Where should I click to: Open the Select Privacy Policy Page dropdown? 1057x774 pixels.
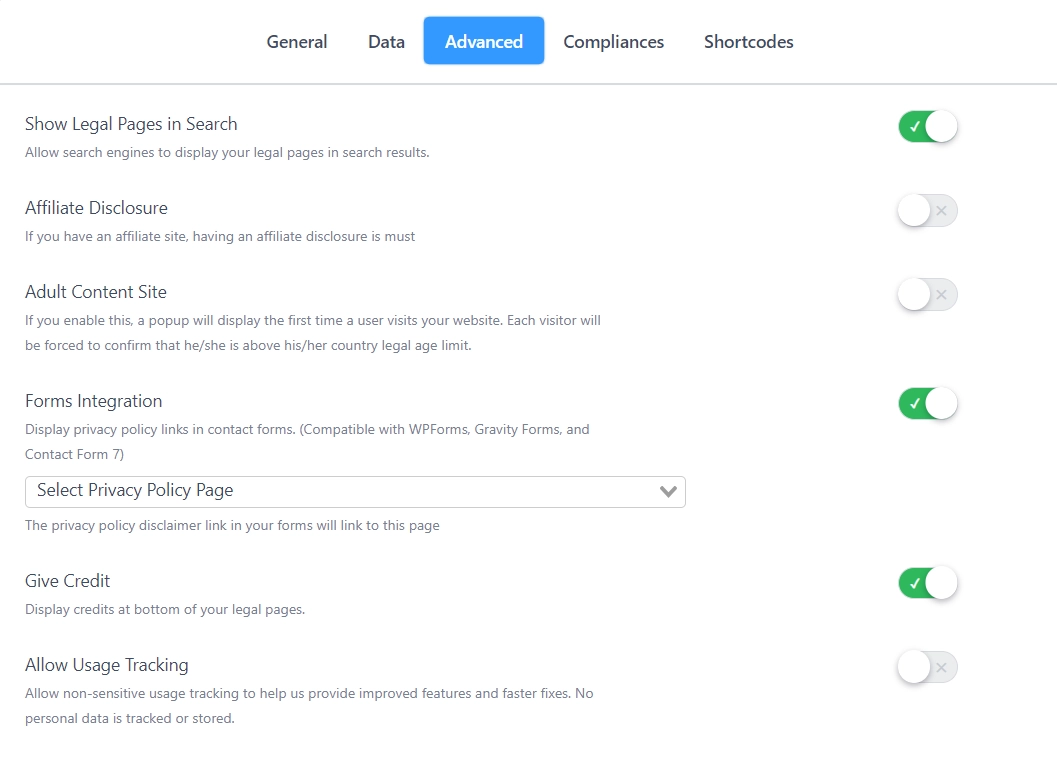pyautogui.click(x=340, y=491)
